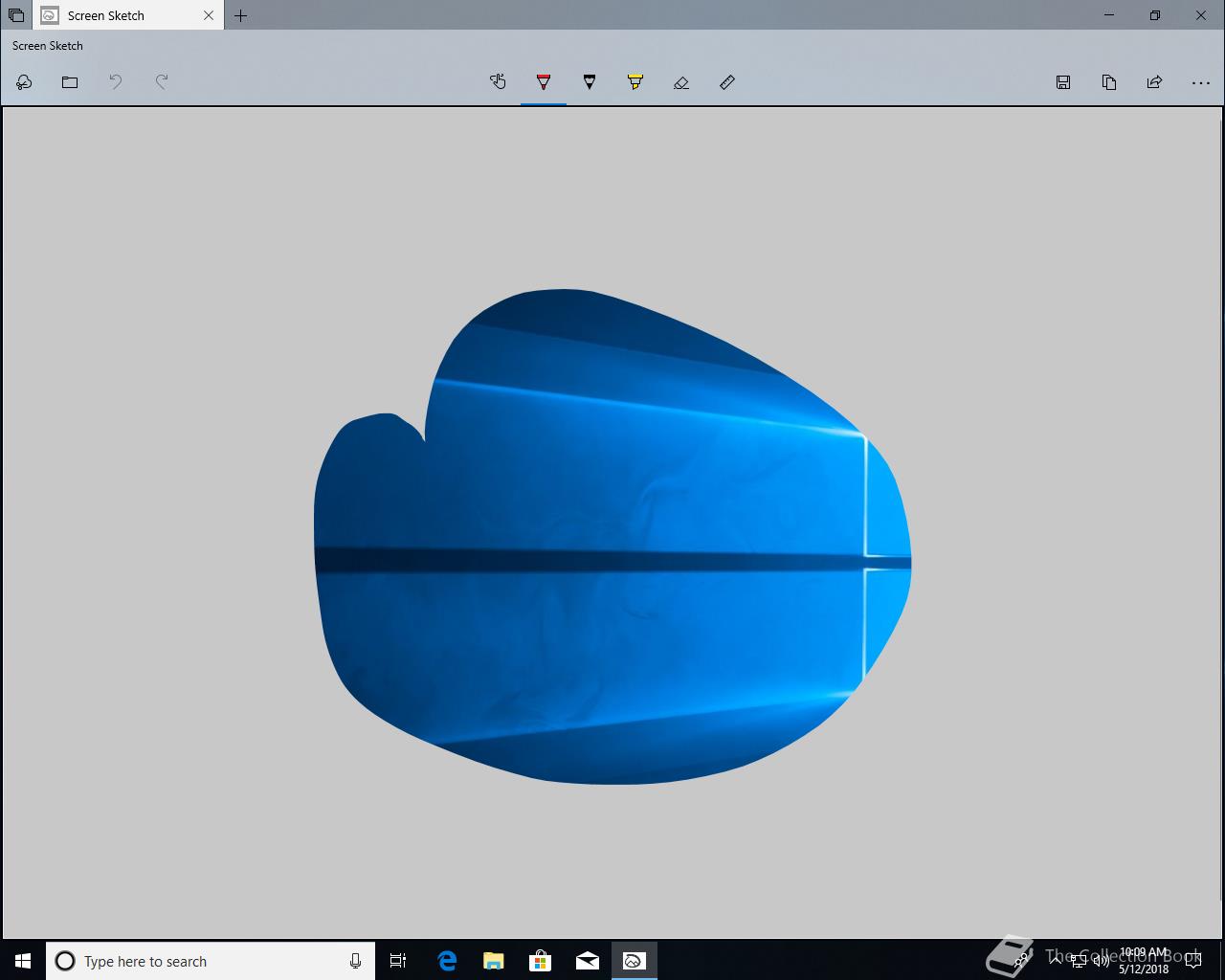Minimize the Screen Sketch window
Screen dimensions: 1225x980
(1110, 15)
